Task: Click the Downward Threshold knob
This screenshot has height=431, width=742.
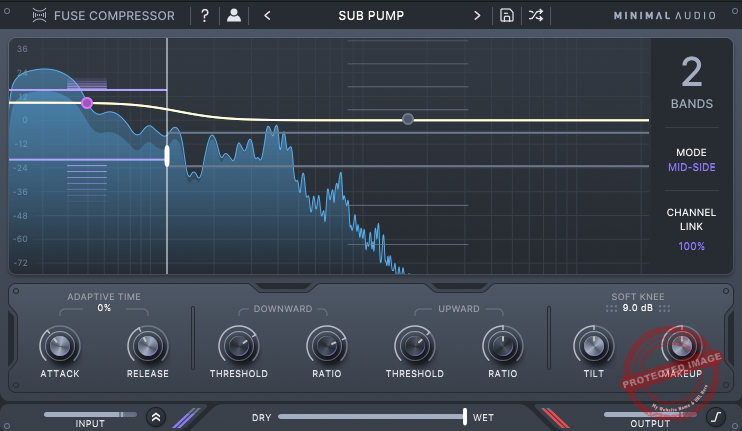Action: click(x=238, y=346)
